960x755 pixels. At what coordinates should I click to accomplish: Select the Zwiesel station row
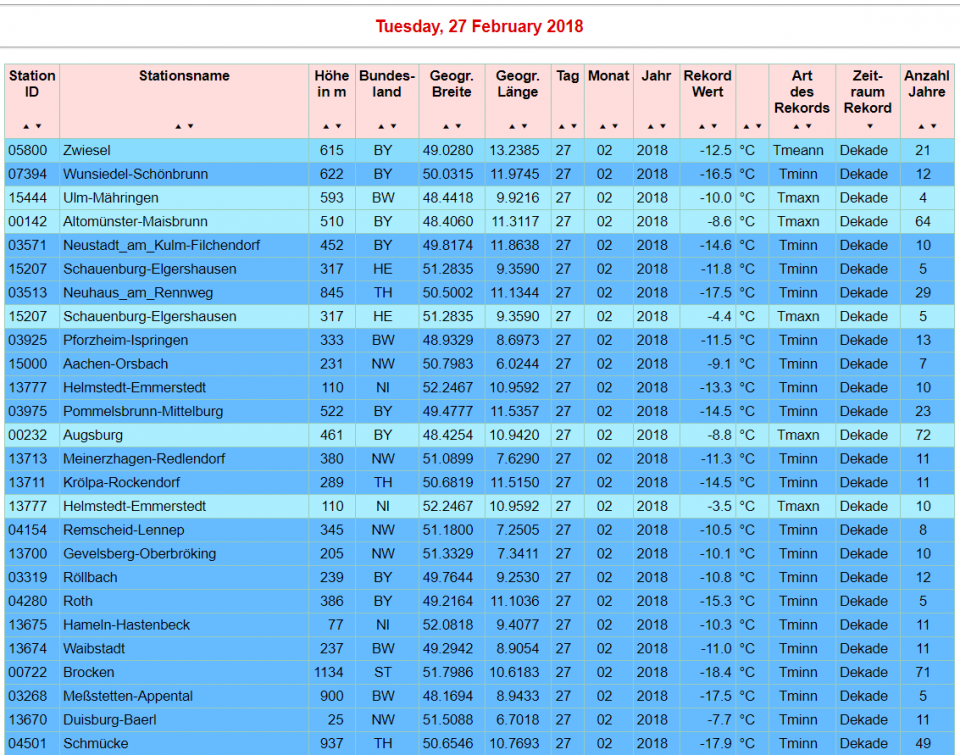[87, 150]
